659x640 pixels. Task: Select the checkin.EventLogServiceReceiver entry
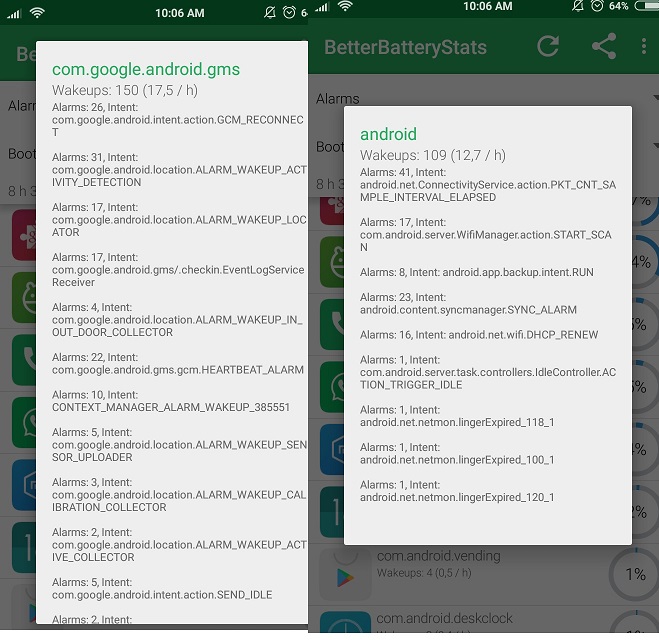click(x=178, y=270)
